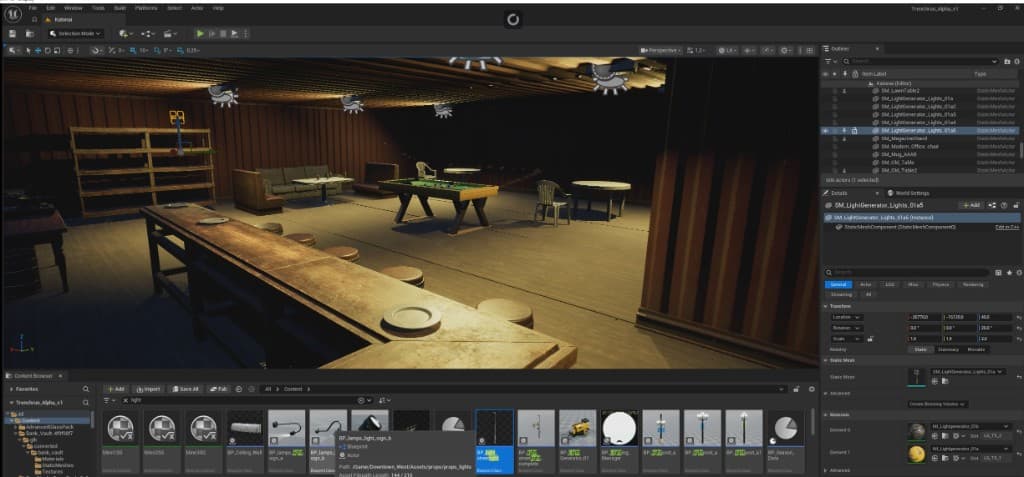Set Mobility to Movable

coord(976,350)
